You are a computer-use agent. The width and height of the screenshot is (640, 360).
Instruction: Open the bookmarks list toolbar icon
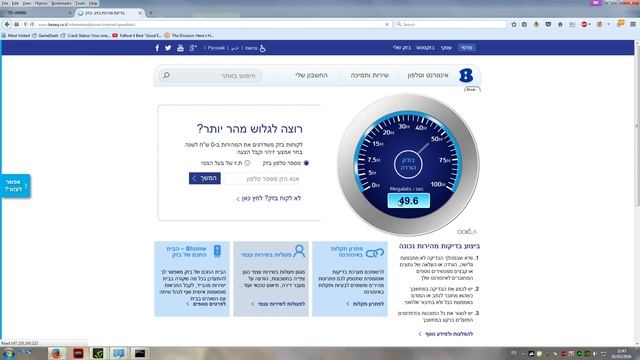(524, 24)
